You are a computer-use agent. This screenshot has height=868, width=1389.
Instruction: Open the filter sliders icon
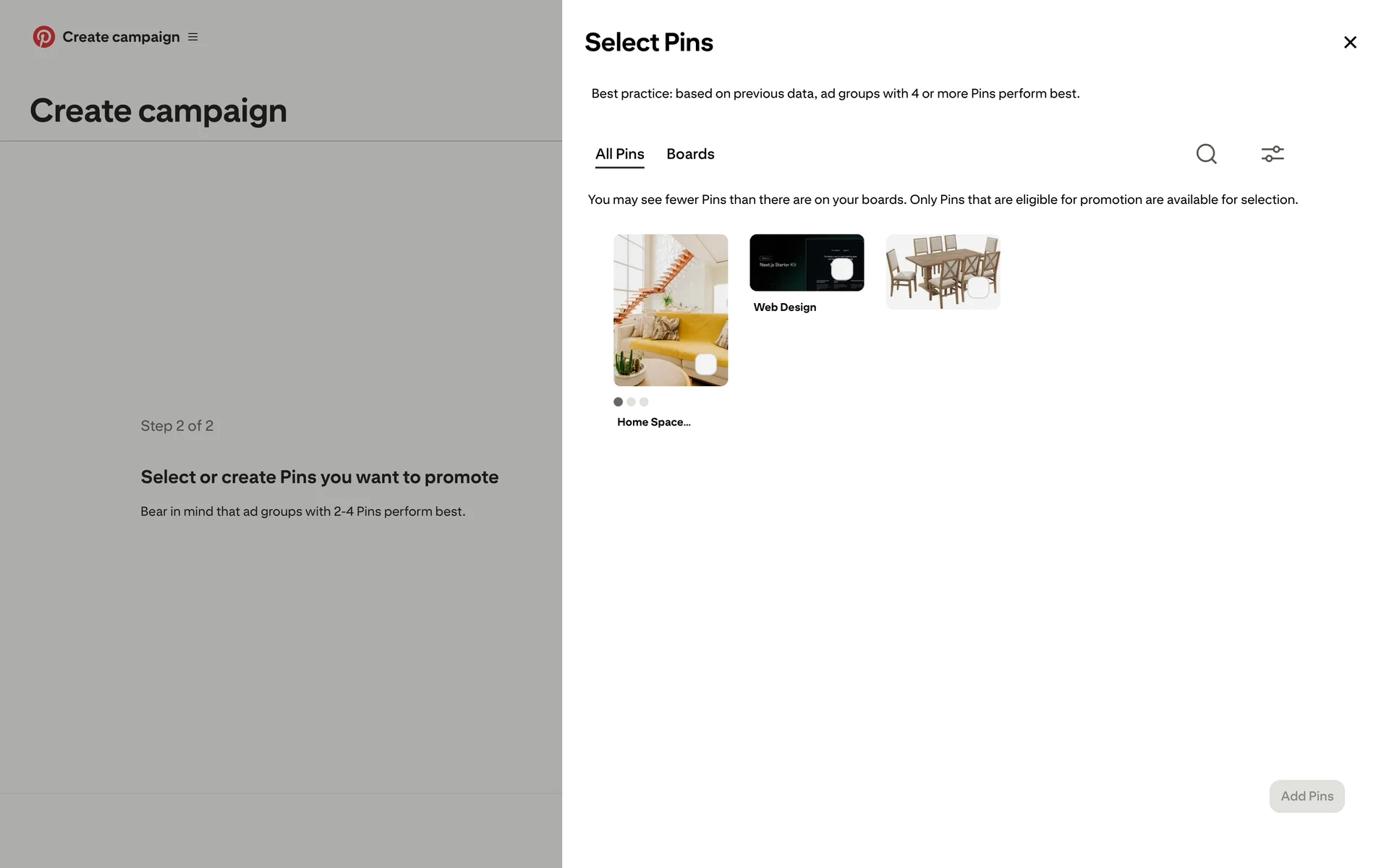[x=1272, y=154]
